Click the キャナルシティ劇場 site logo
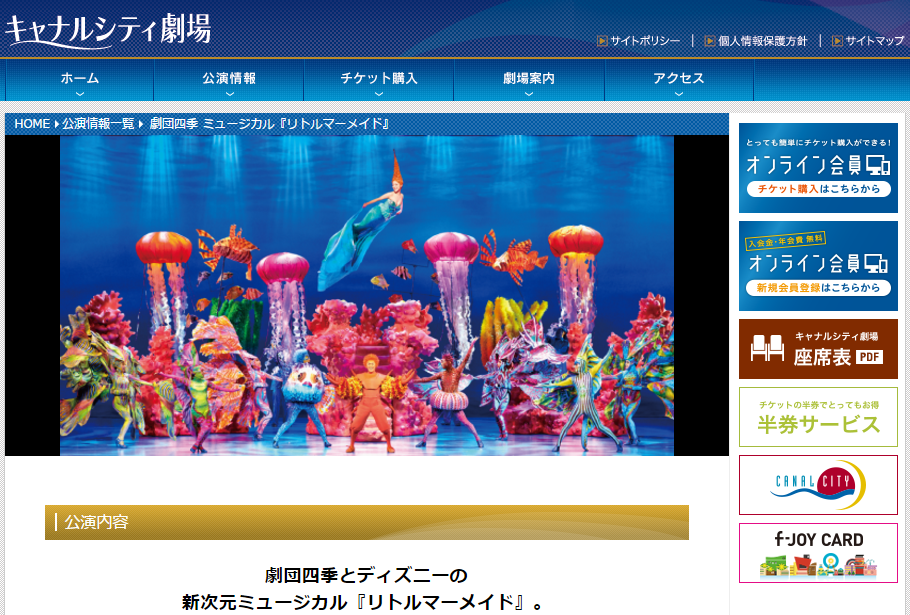Viewport: 910px width, 615px height. [108, 30]
